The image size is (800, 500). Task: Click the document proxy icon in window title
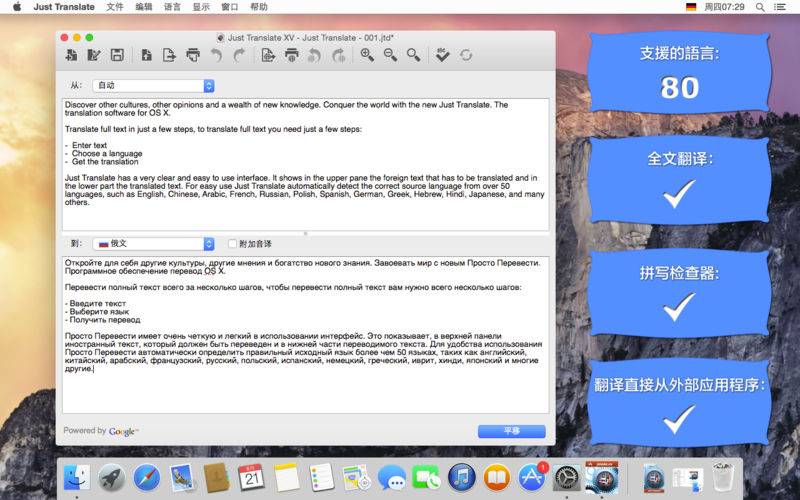pyautogui.click(x=220, y=38)
